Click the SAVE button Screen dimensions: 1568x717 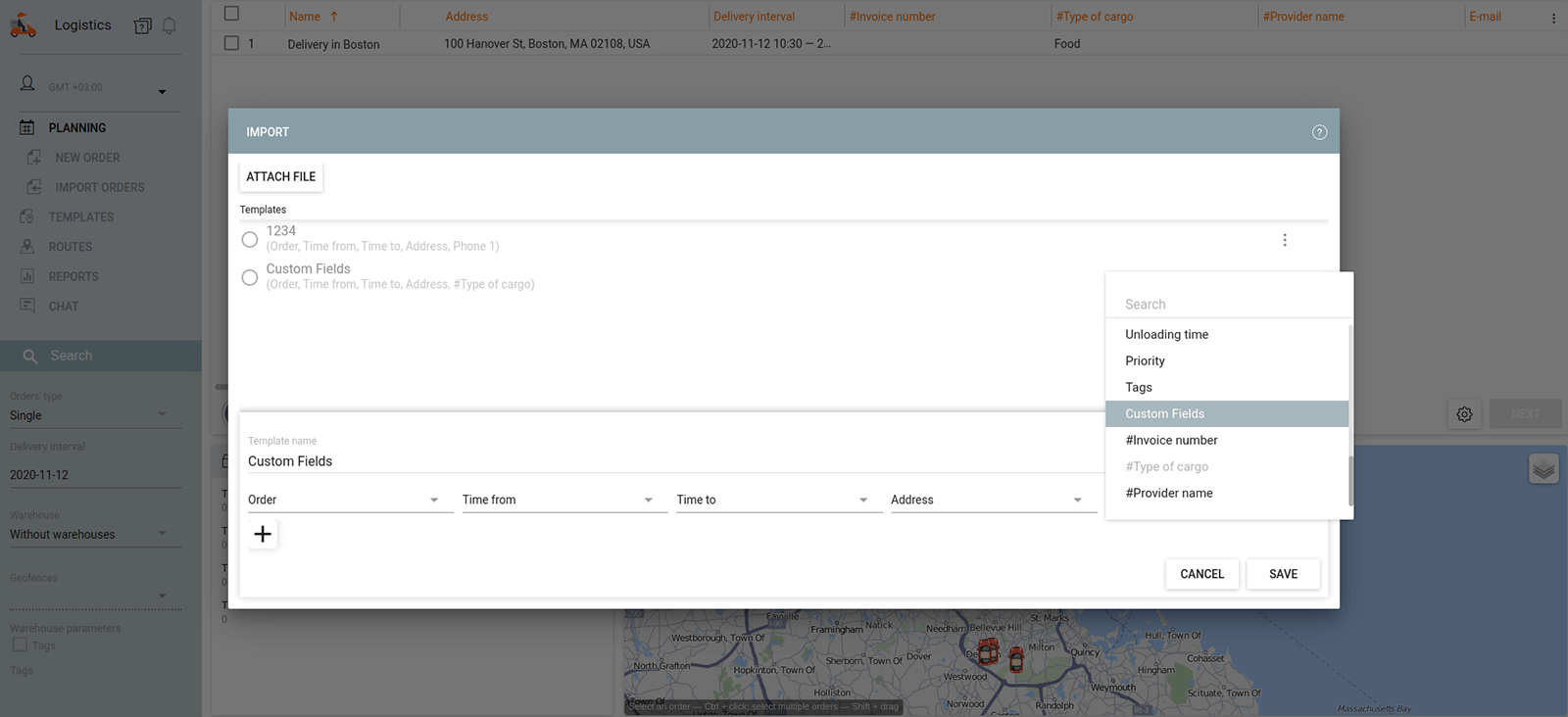pyautogui.click(x=1283, y=574)
